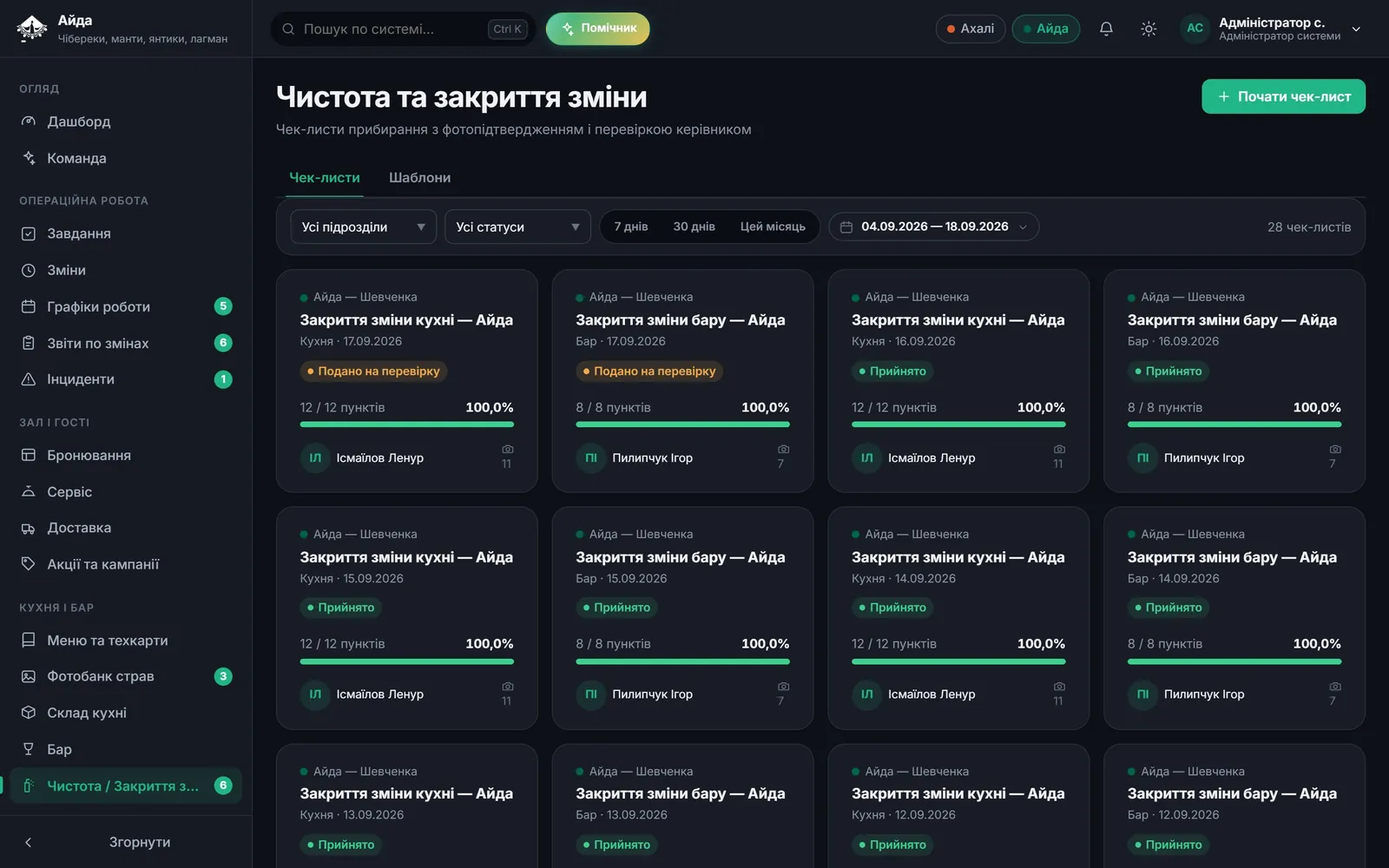Click the Бар glass icon
Viewport: 1389px width, 868px height.
click(29, 749)
